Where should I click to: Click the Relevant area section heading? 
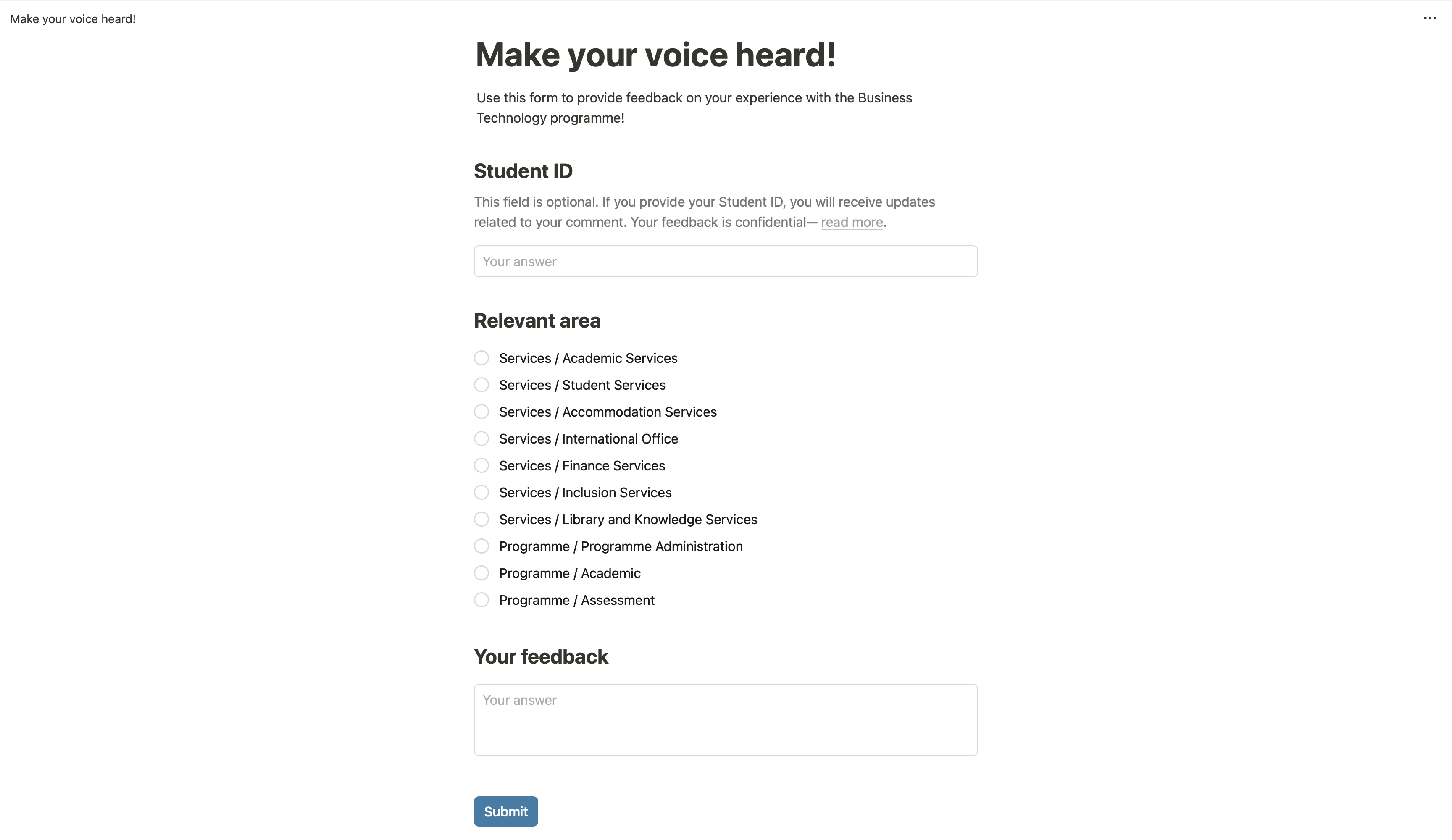point(537,321)
